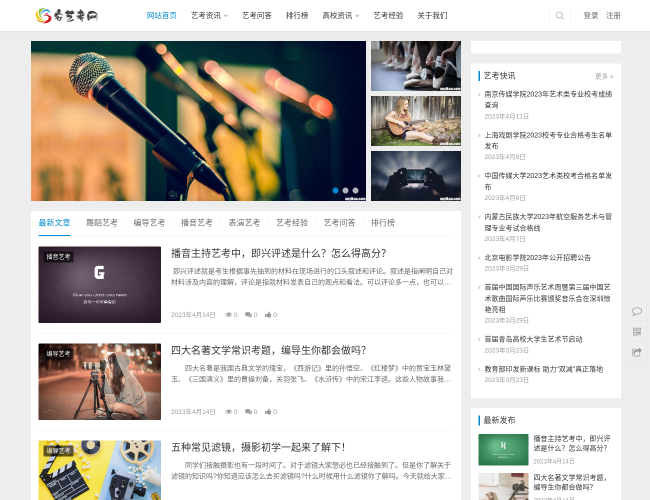This screenshot has height=500, width=650.
Task: Open article title 播音主持艺考中，即兴评述是什么
Action: point(279,253)
